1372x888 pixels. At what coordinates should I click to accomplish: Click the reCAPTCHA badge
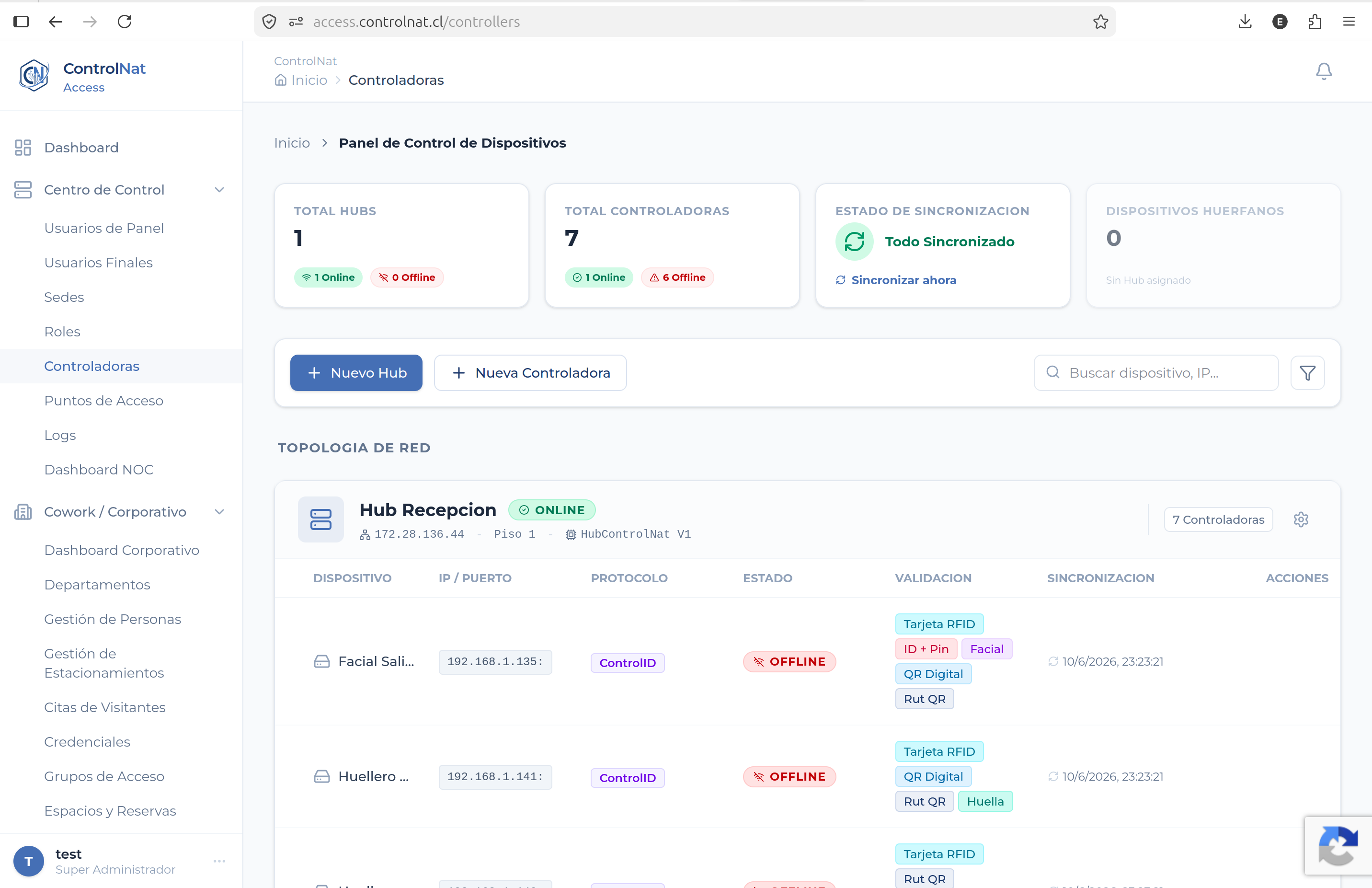1338,846
